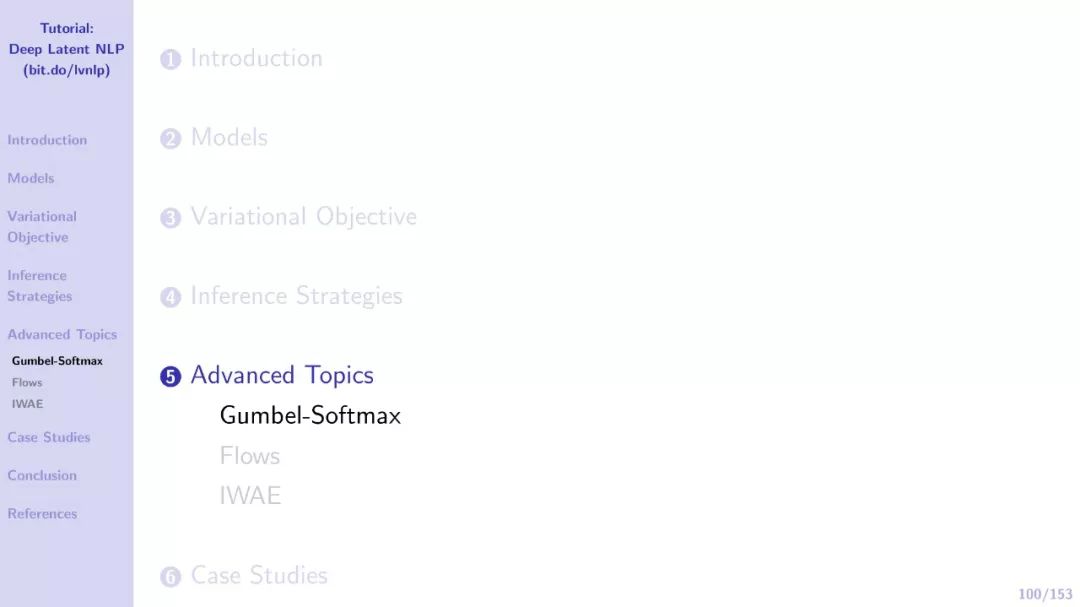Viewport: 1080px width, 607px height.
Task: Click the bit.do/lvnlp tutorial title link
Action: point(66,70)
